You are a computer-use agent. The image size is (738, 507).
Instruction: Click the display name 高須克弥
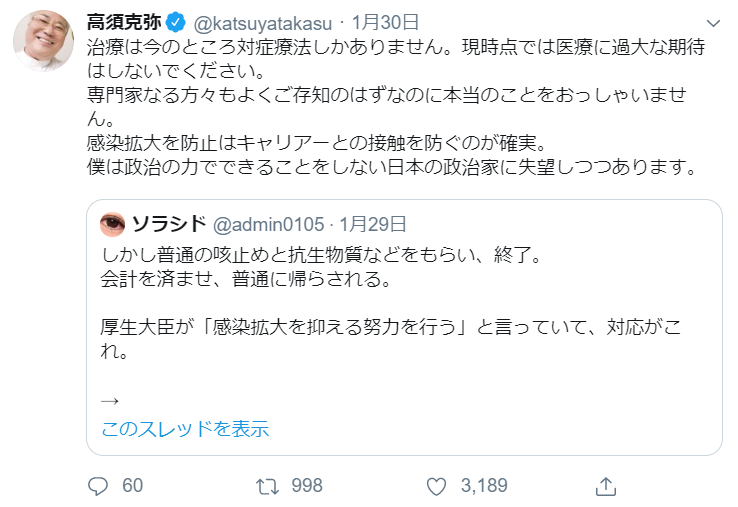point(125,23)
